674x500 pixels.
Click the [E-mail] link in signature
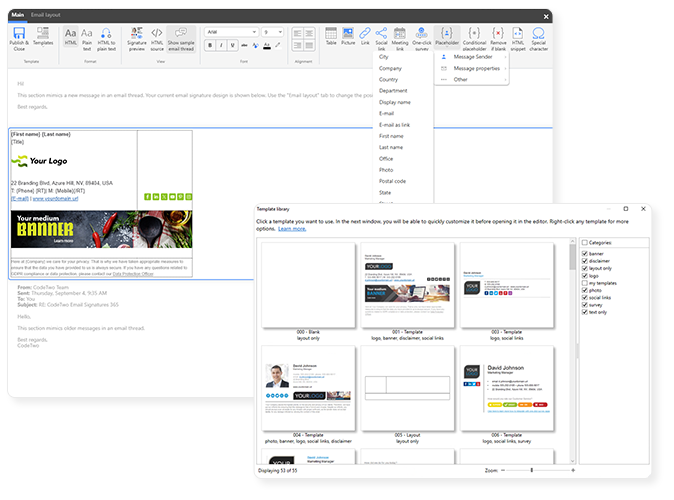pyautogui.click(x=20, y=199)
